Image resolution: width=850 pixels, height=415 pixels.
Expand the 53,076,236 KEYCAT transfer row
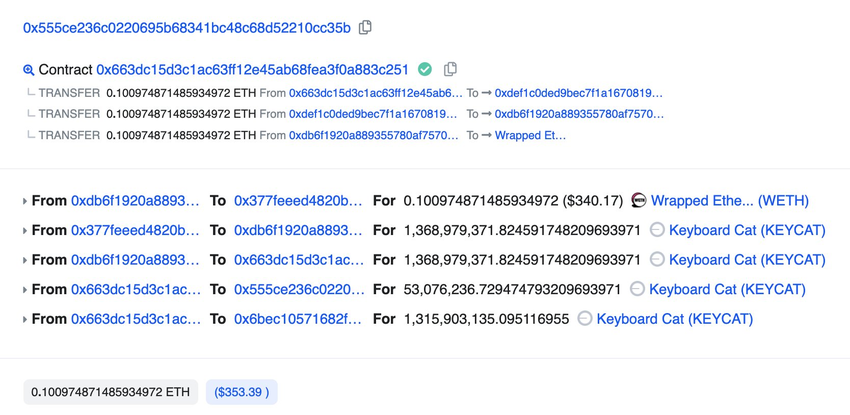pos(25,290)
